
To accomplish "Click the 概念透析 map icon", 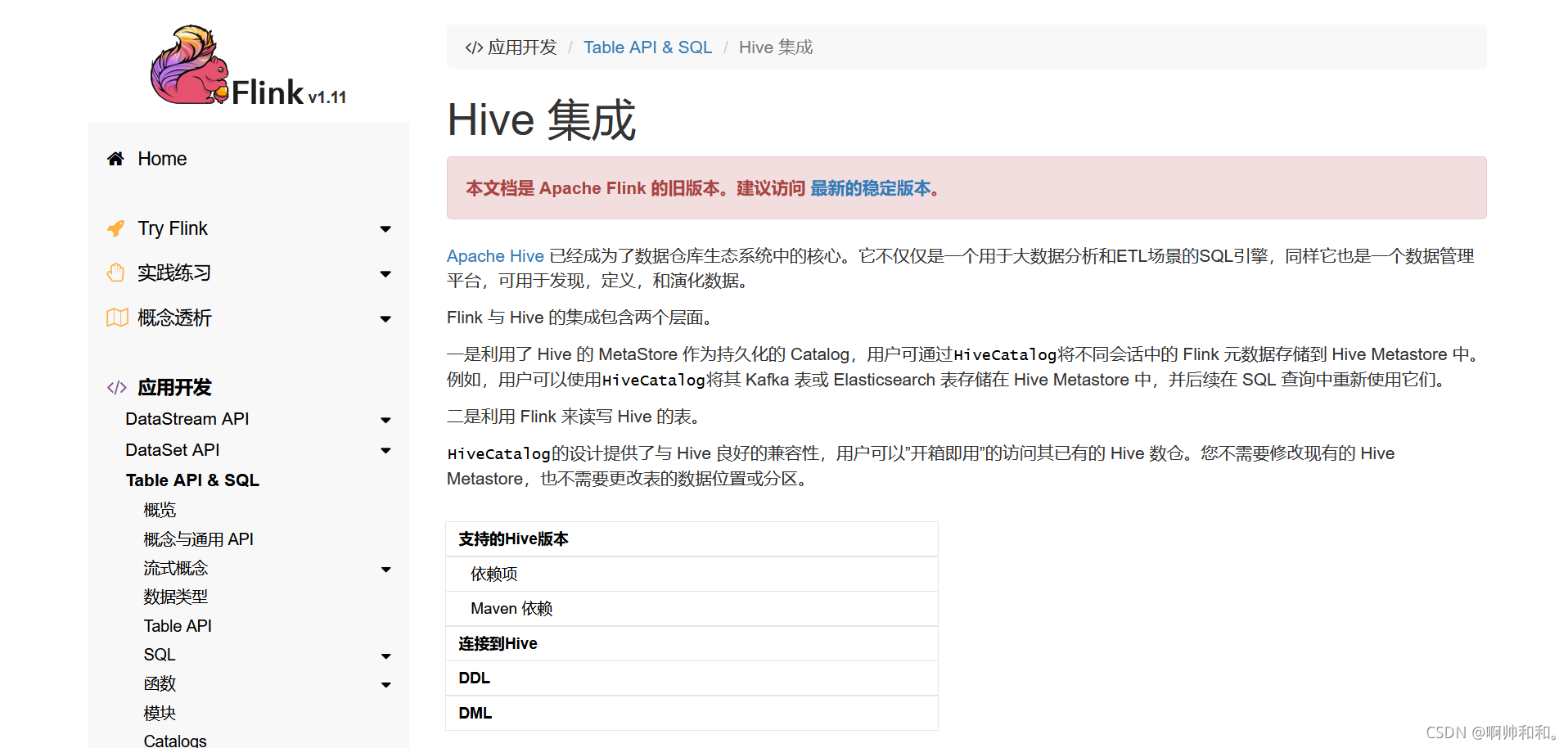I will (x=117, y=318).
